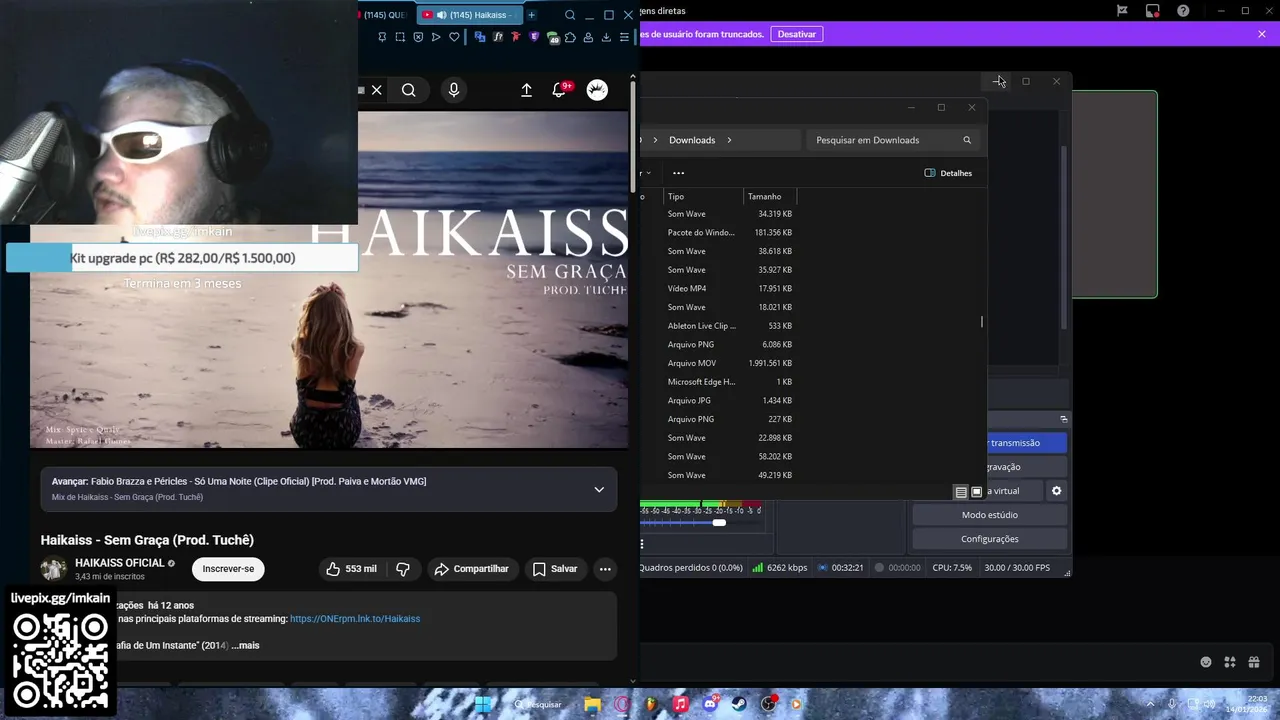
Task: Show hidden system tray icons chevron
Action: tap(1150, 704)
